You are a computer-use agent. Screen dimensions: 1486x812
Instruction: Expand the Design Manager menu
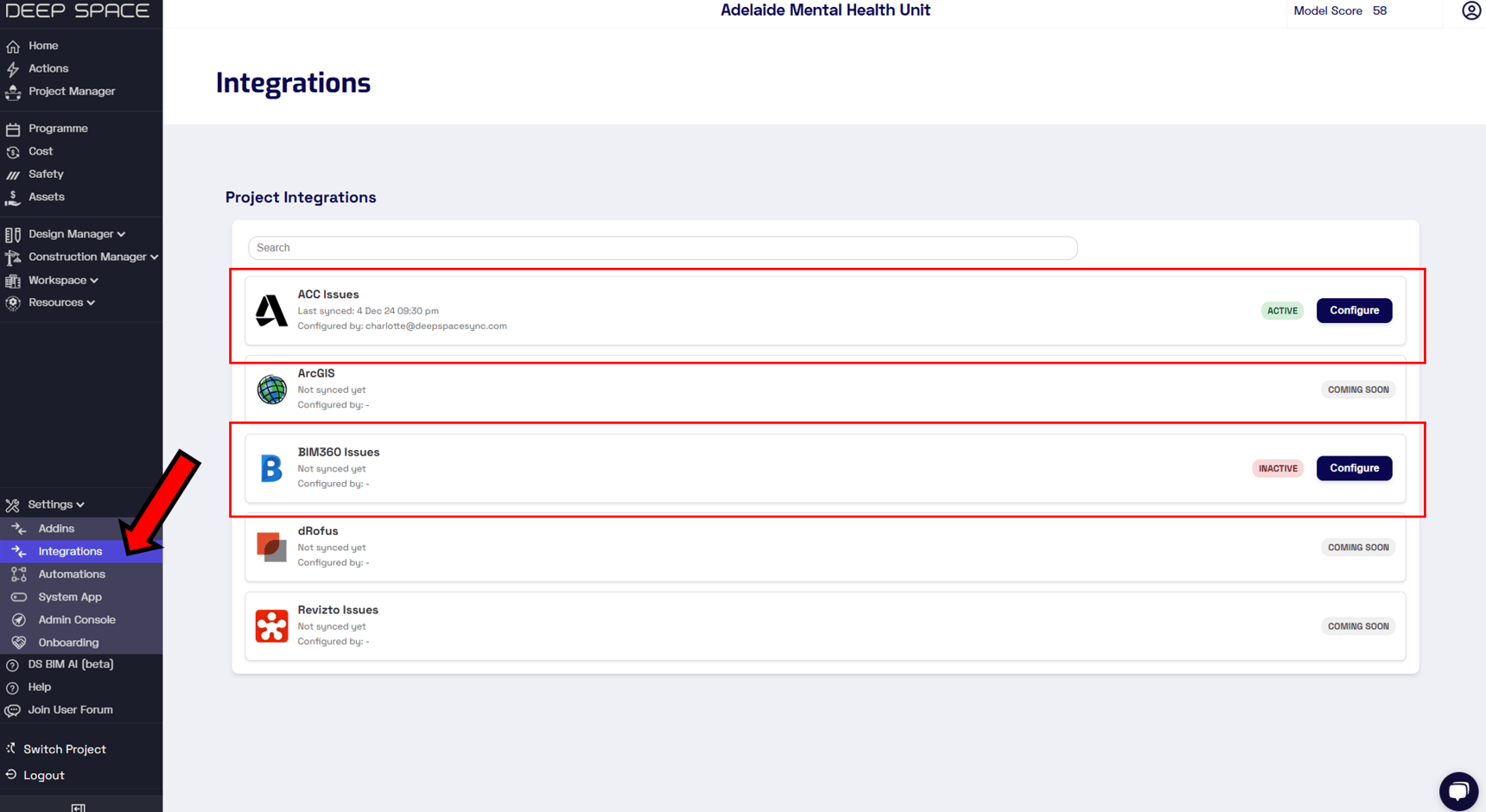(x=76, y=234)
